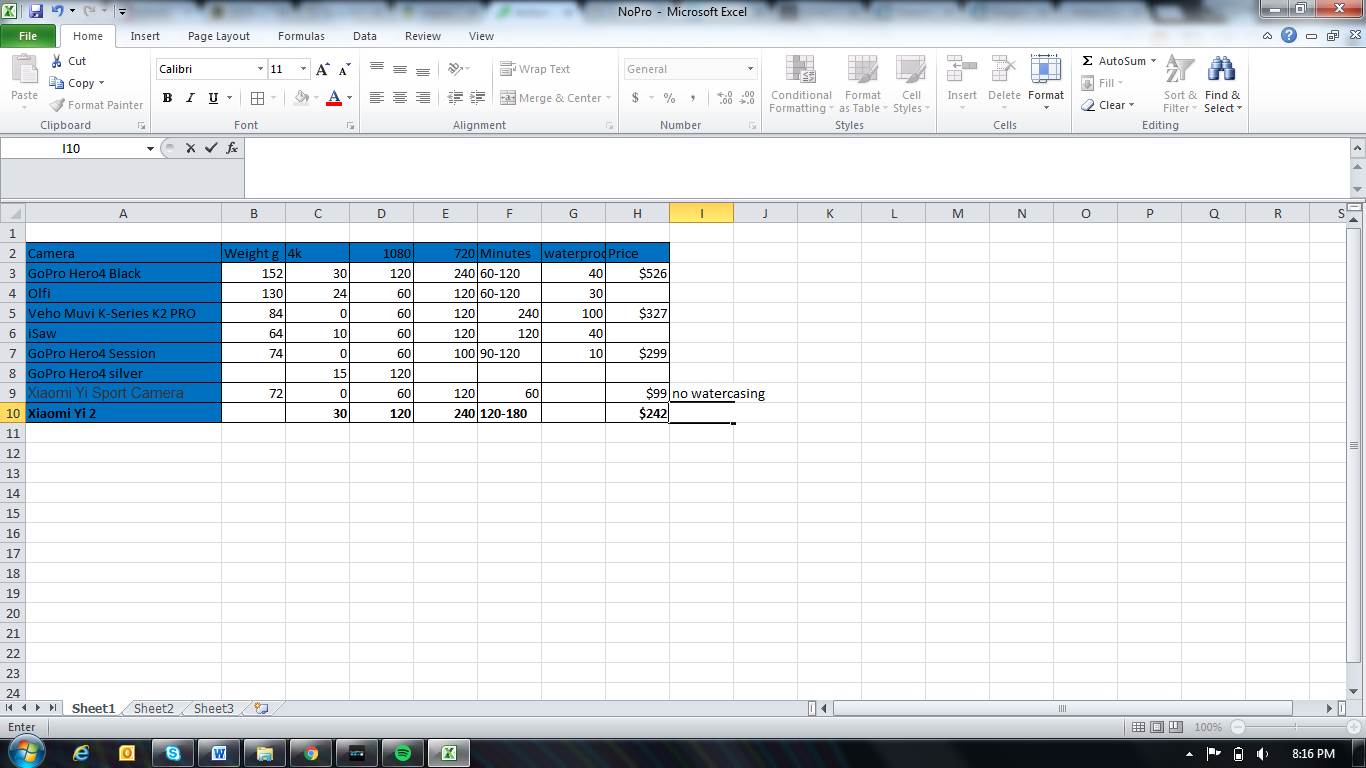Switch to Sheet2 worksheet tab
The height and width of the screenshot is (768, 1366).
153,708
